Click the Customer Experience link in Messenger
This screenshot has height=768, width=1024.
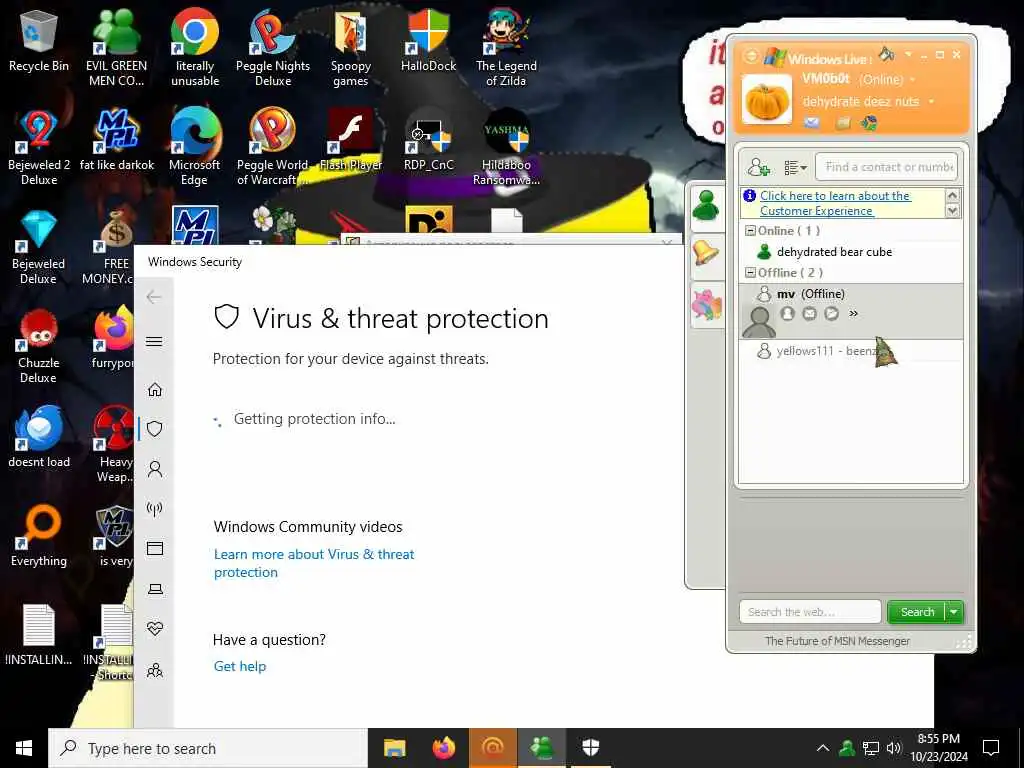[x=835, y=203]
